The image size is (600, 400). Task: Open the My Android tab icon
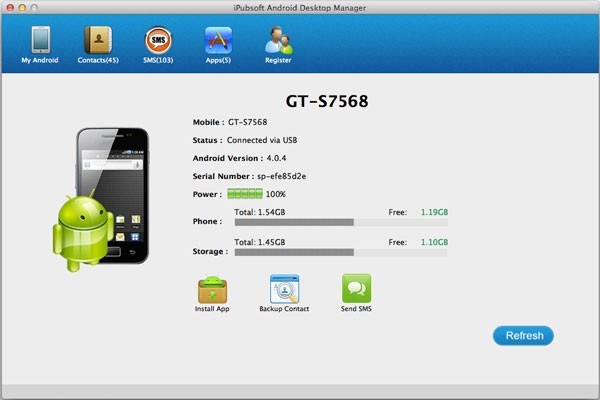(x=40, y=39)
